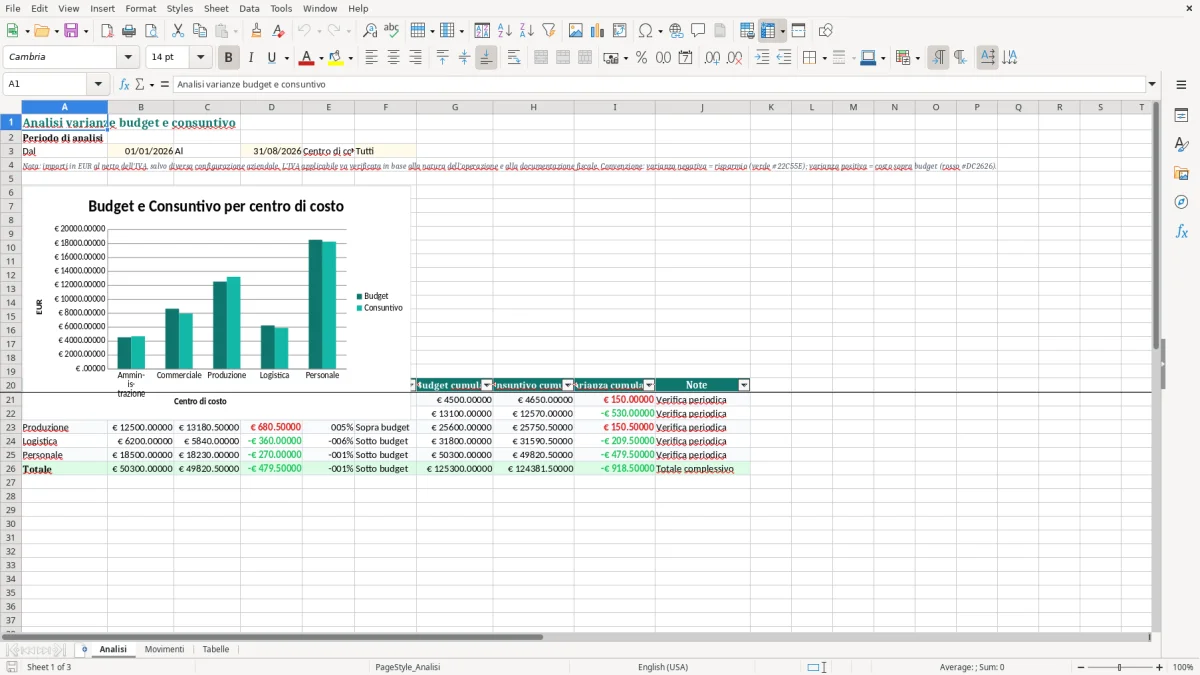The height and width of the screenshot is (675, 1200).
Task: Adjust the zoom slider
Action: click(1119, 667)
